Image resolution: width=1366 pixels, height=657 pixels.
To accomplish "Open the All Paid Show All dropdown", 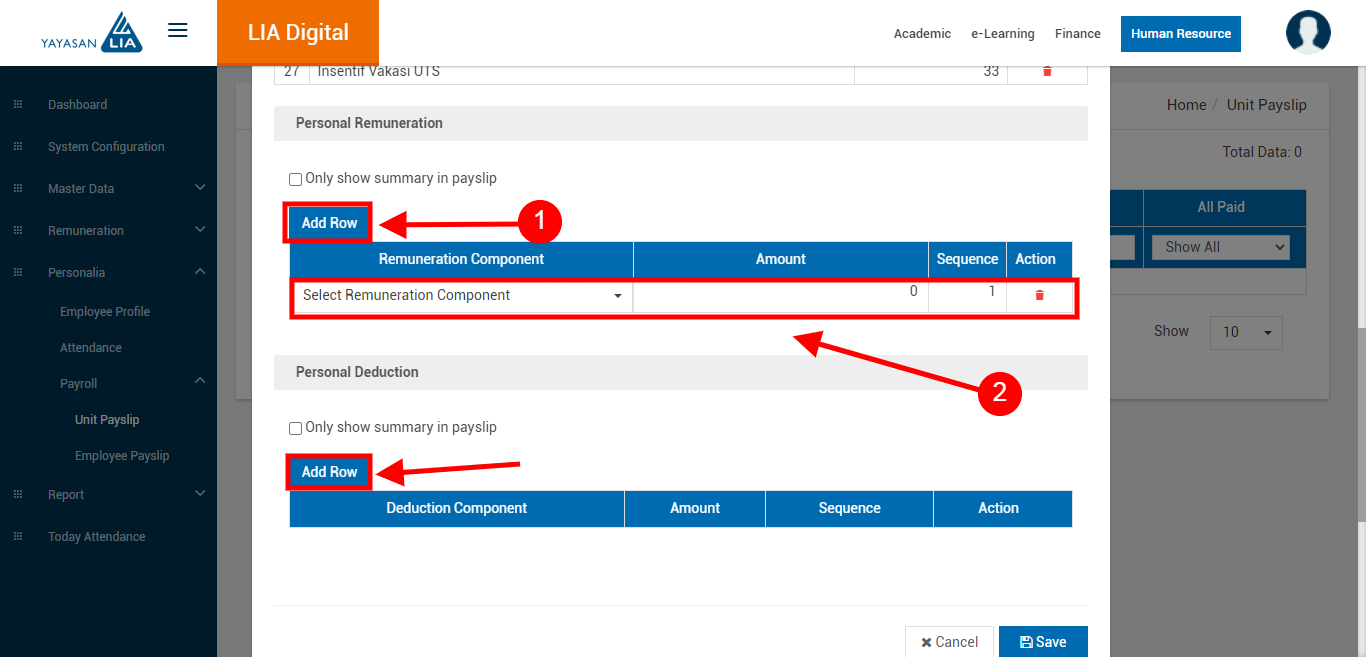I will click(x=1220, y=247).
